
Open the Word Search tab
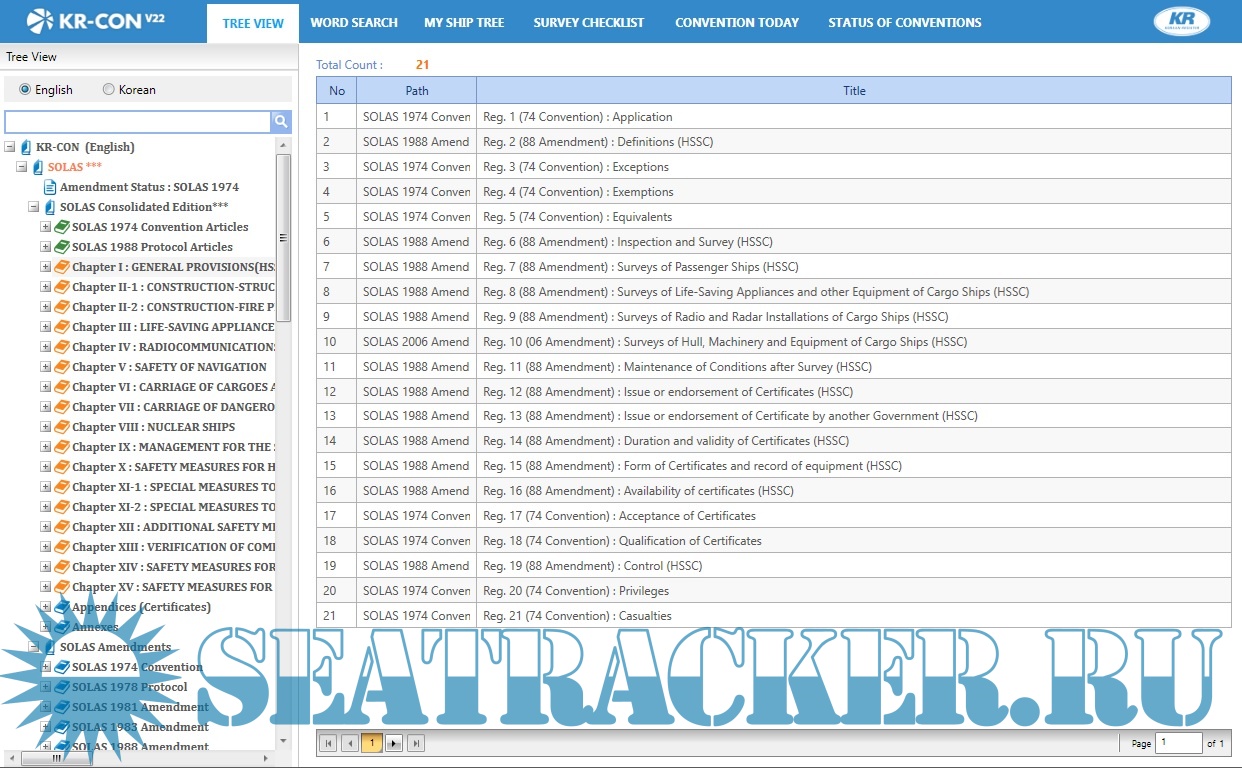354,22
